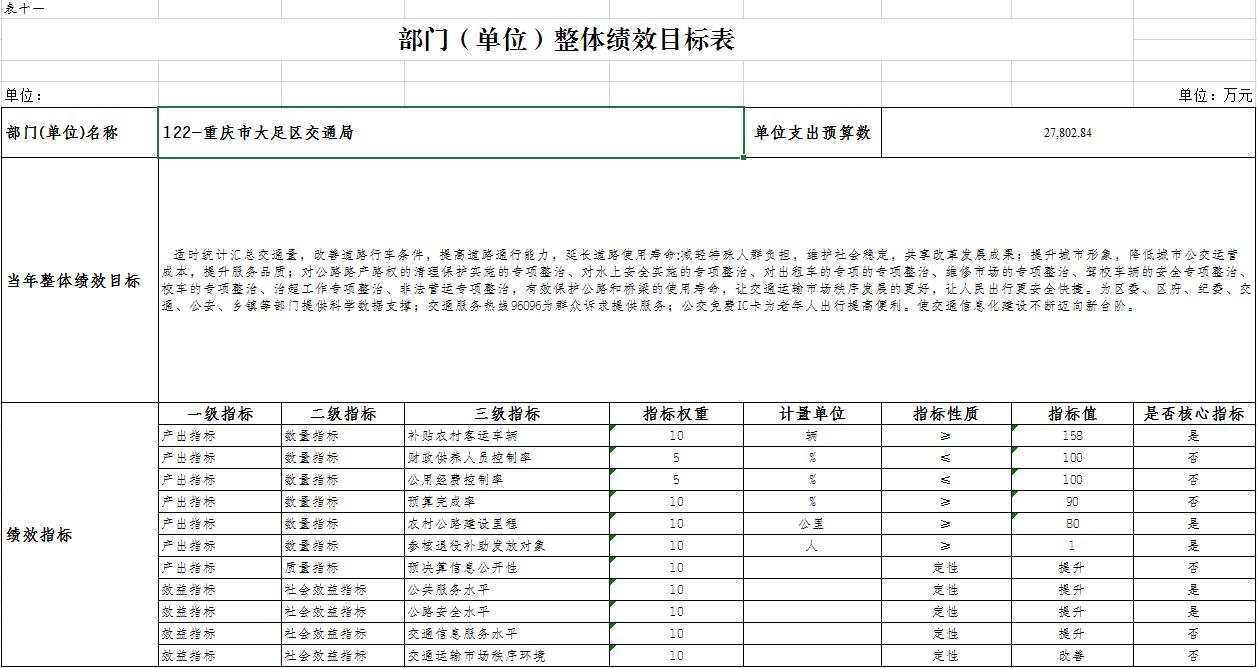Click the 补贴农村客运车辆 cell
Viewport: 1257px width, 668px height.
click(507, 436)
